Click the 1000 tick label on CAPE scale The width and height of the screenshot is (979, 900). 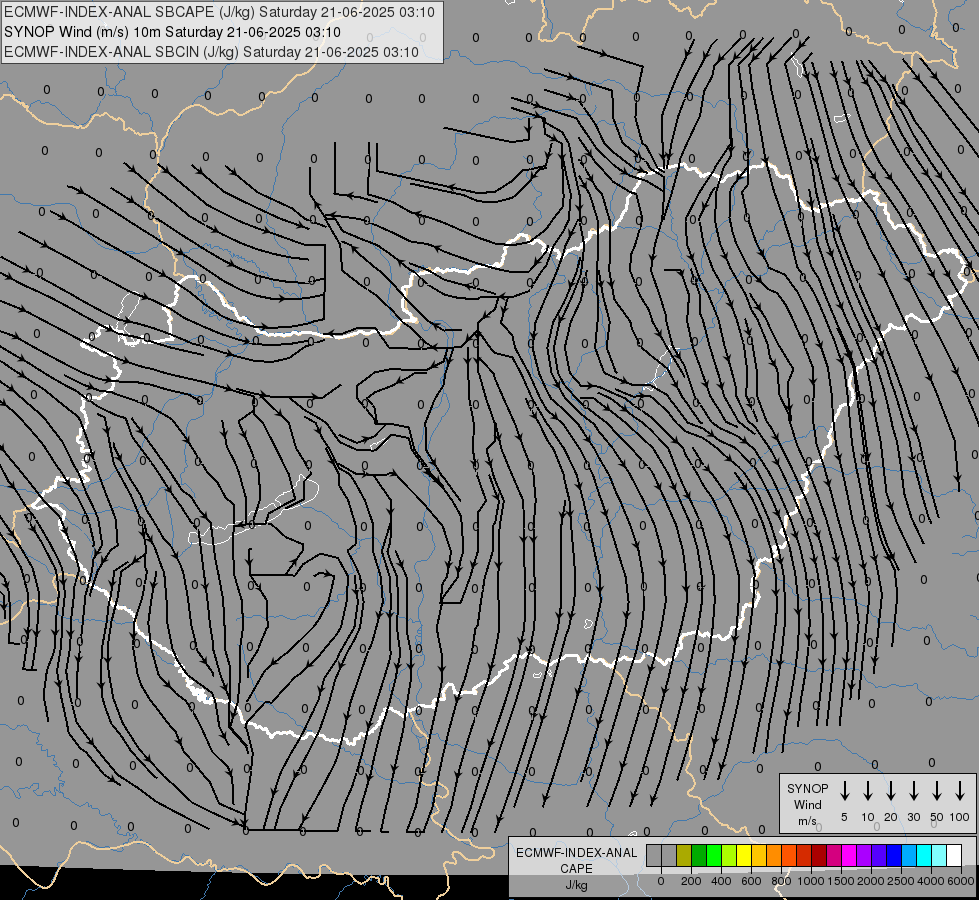[x=811, y=881]
